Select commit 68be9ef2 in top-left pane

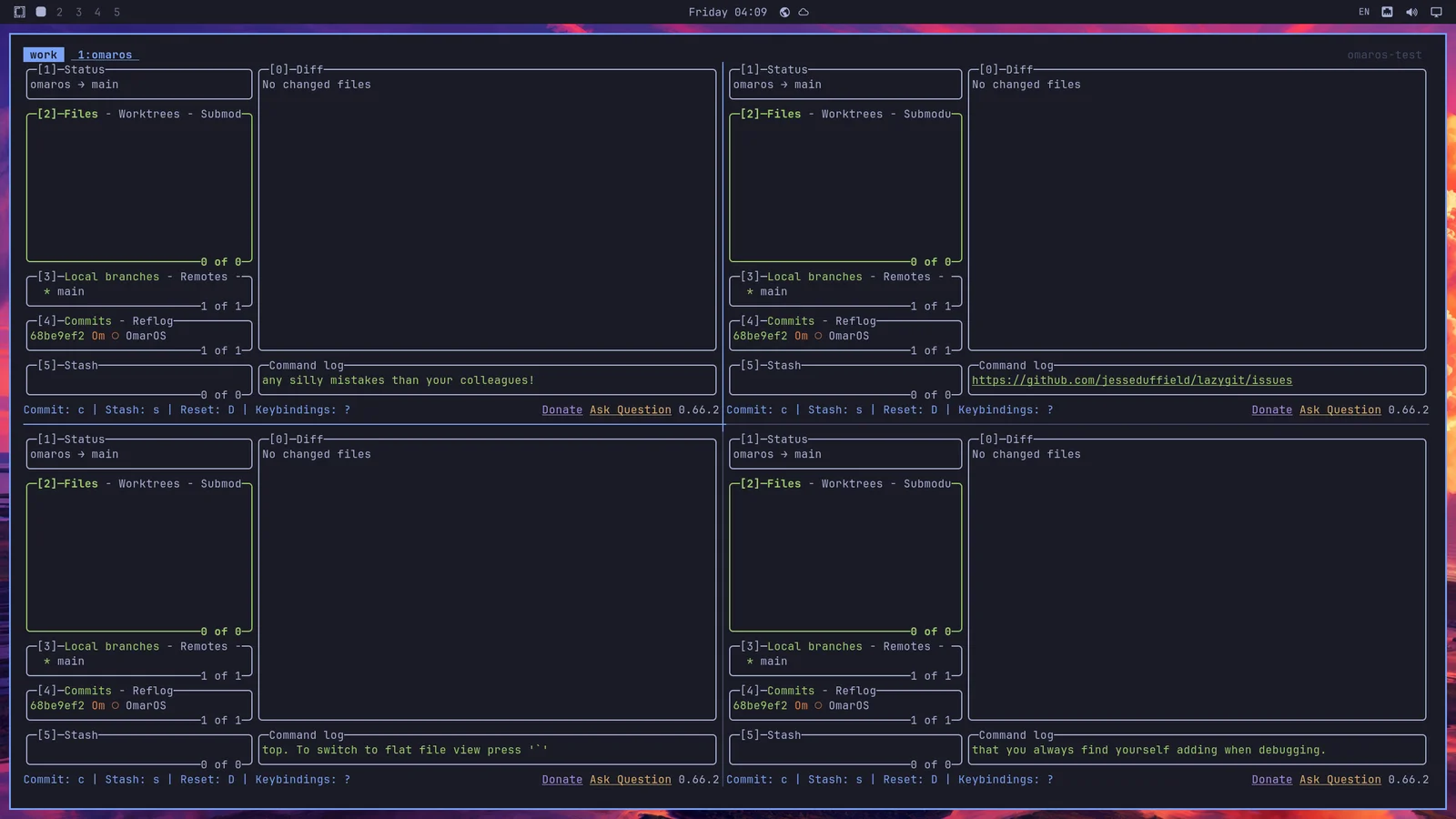[139, 336]
